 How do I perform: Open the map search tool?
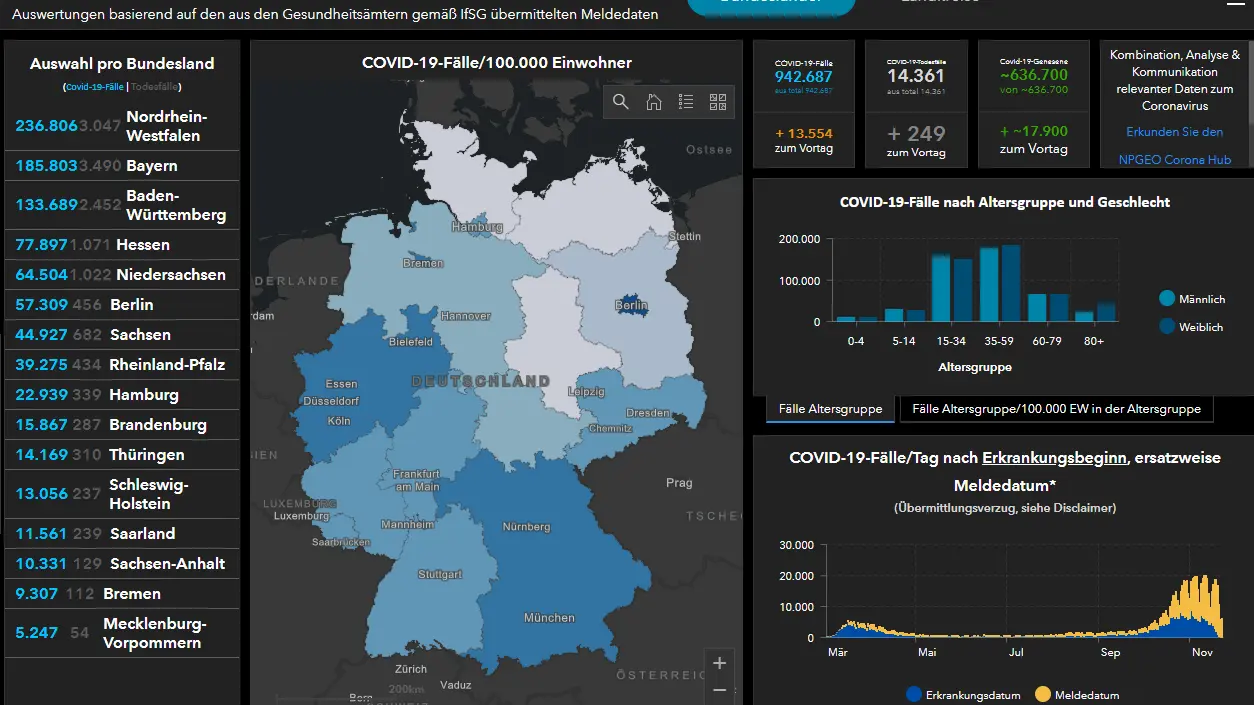pos(621,102)
